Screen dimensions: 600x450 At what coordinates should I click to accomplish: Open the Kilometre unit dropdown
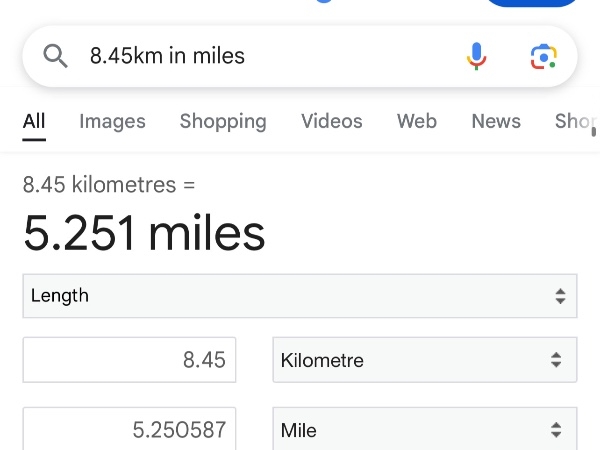(425, 360)
